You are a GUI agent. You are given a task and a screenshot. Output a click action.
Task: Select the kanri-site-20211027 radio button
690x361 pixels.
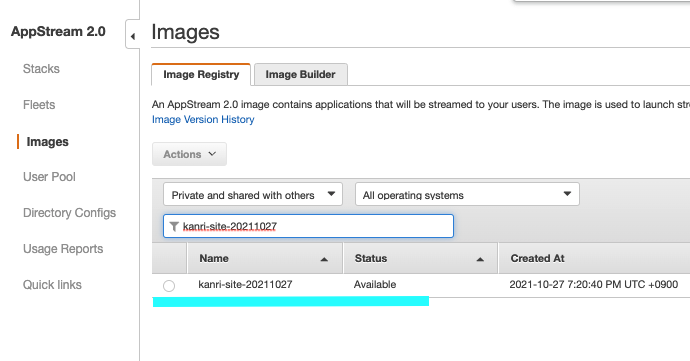tap(169, 286)
